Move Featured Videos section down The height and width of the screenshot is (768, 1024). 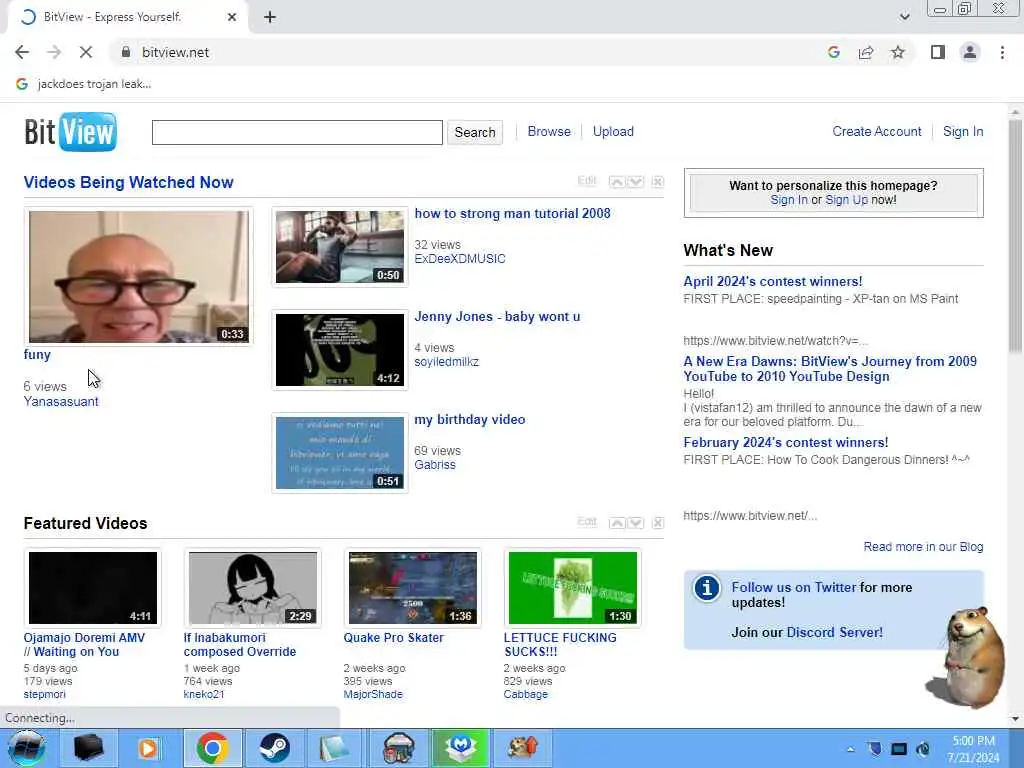tap(636, 522)
